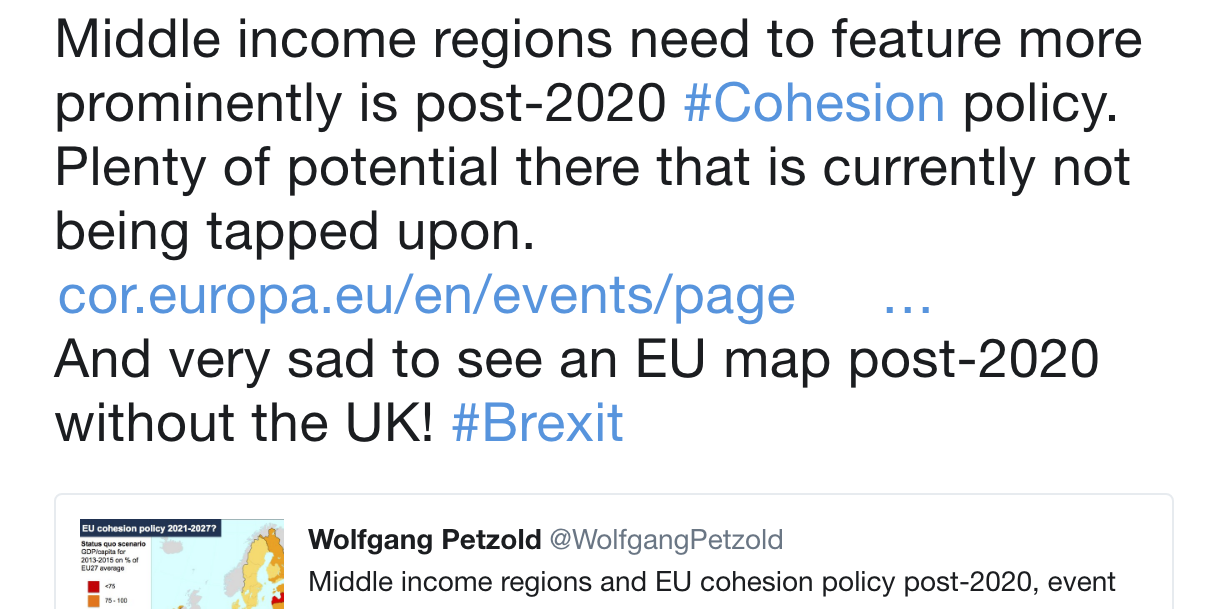
Task: Click the 'without the UK!' text
Action: [x=245, y=422]
